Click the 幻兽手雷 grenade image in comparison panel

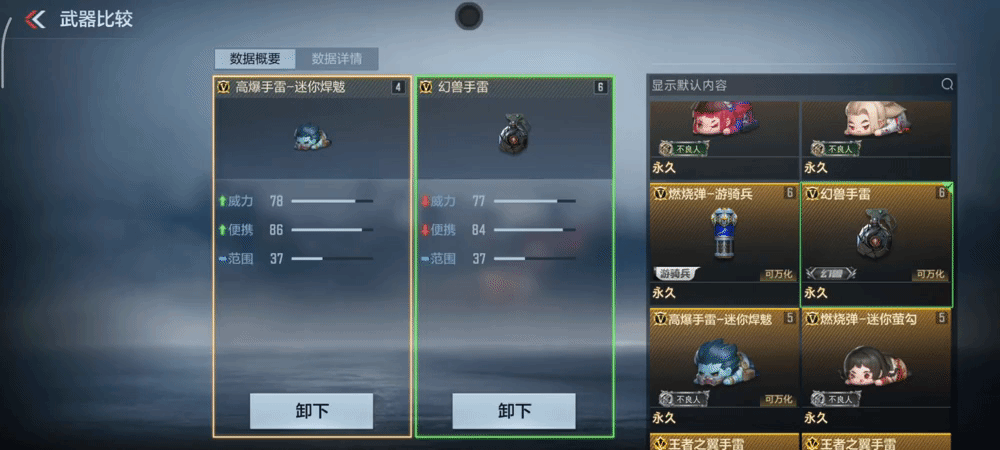tap(515, 134)
